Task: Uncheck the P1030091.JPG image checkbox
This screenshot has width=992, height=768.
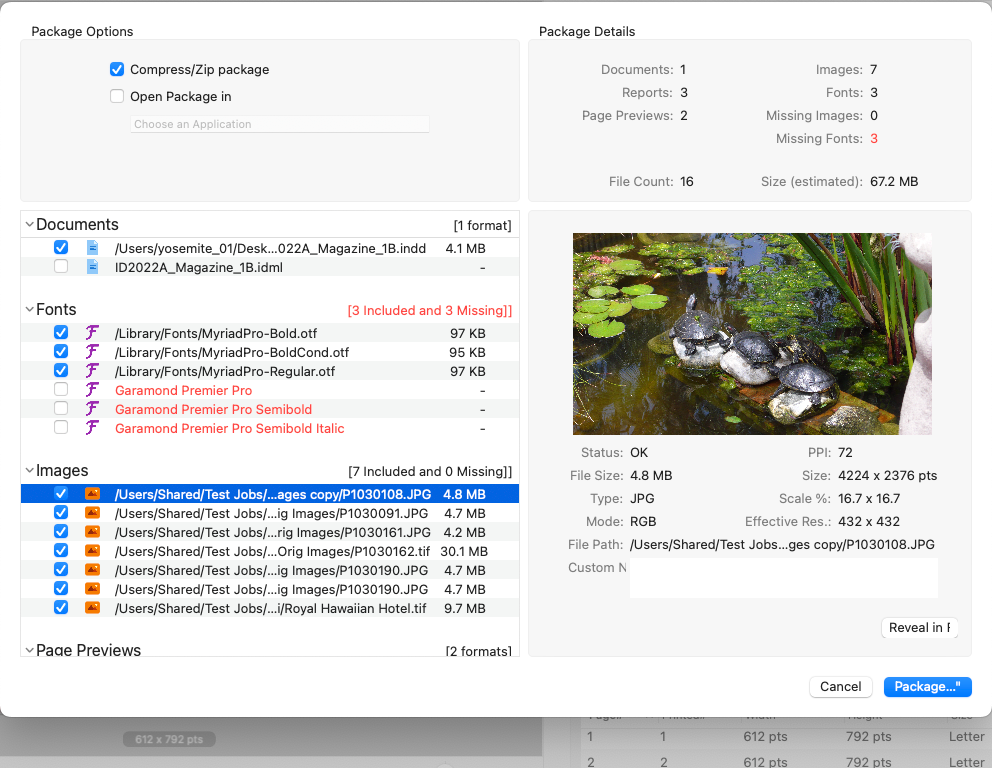Action: click(x=61, y=512)
